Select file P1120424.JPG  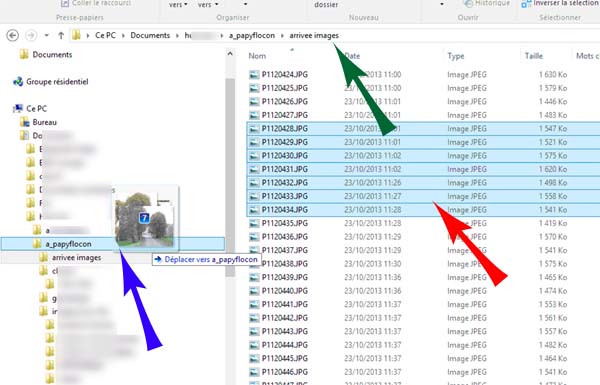tap(285, 75)
